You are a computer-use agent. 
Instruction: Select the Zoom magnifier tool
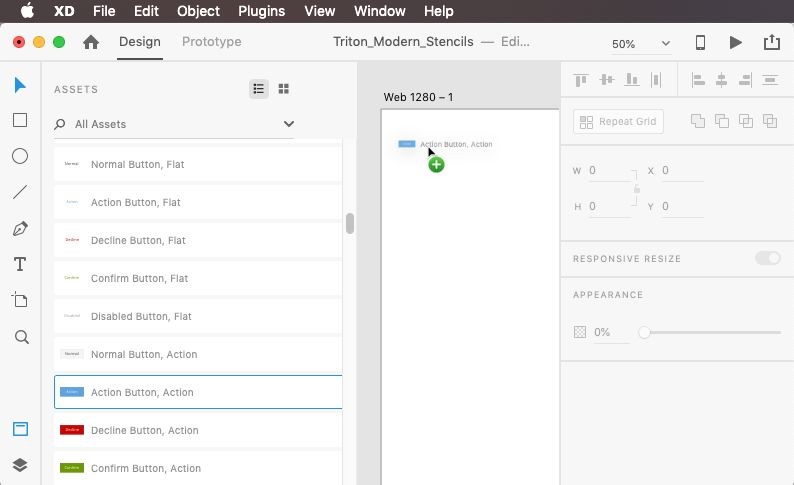click(20, 337)
